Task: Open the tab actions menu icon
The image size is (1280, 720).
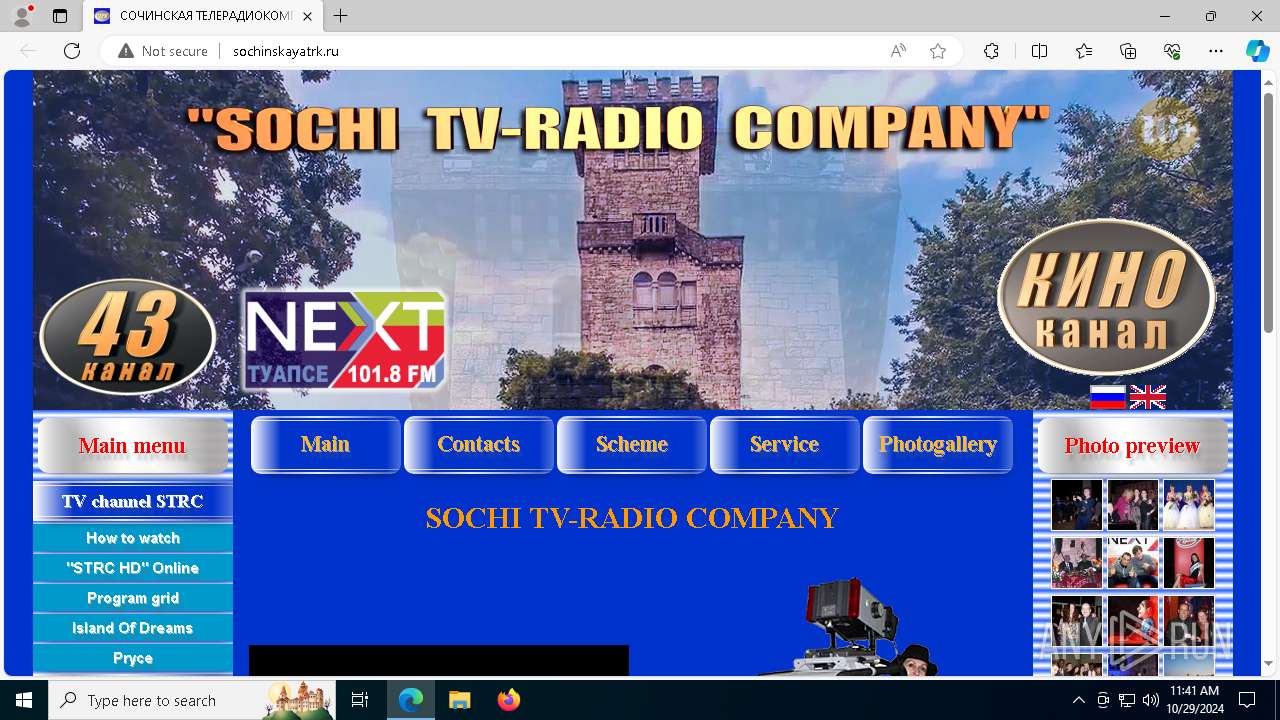Action: 60,16
